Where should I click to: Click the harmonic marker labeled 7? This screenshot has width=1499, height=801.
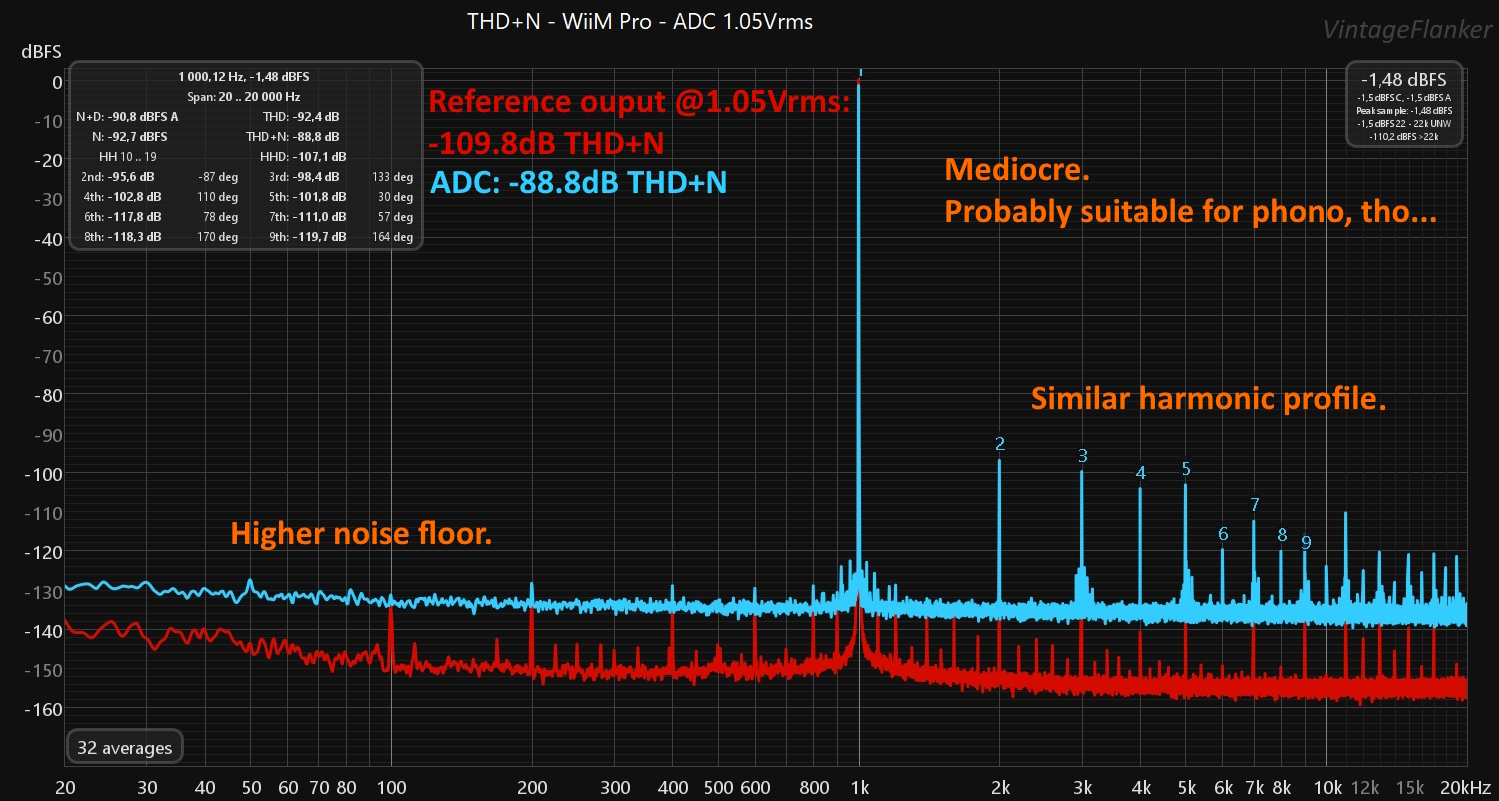click(x=1255, y=504)
